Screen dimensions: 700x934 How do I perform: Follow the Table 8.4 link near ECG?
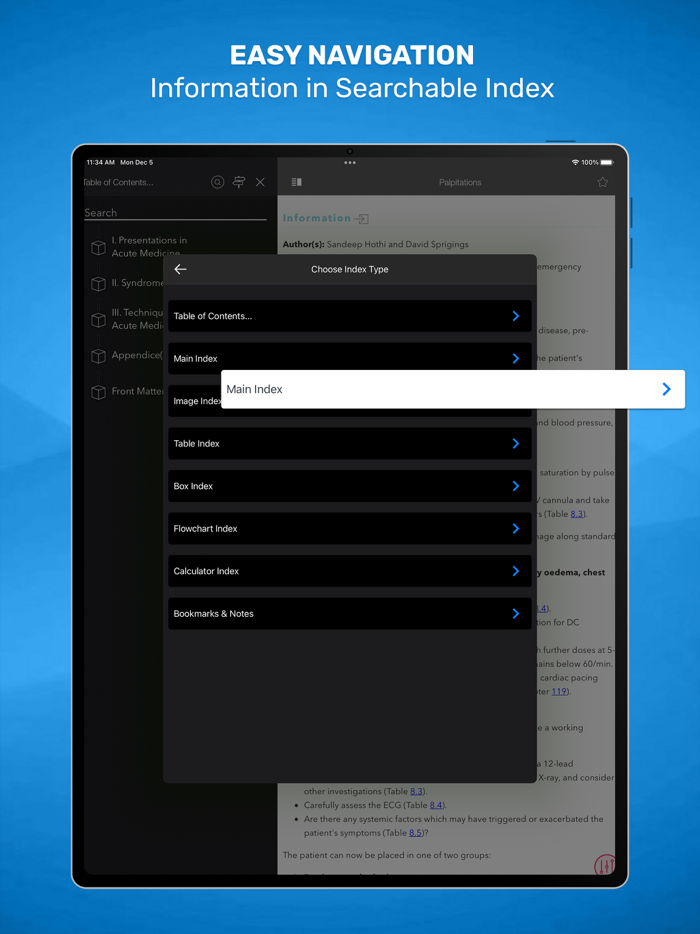coord(436,805)
